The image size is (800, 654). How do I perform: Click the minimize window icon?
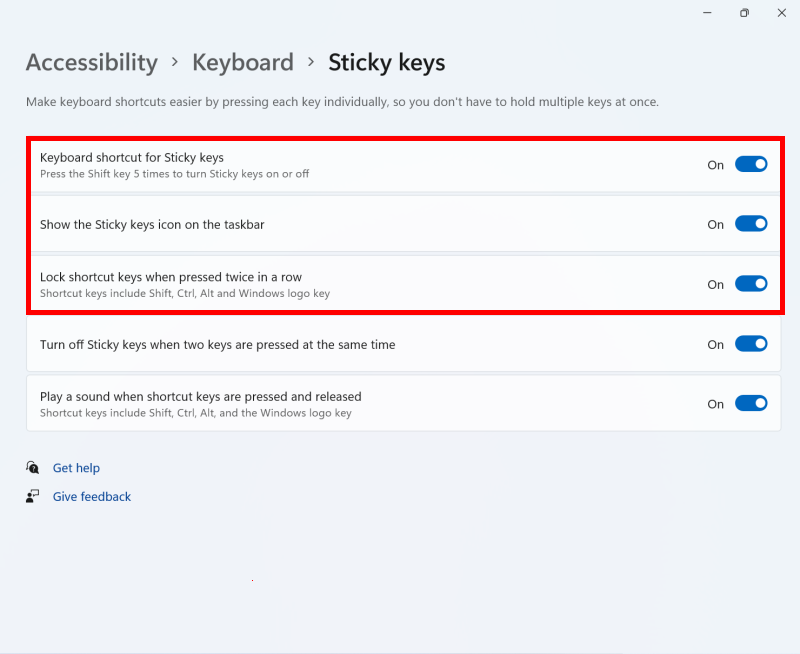(707, 13)
